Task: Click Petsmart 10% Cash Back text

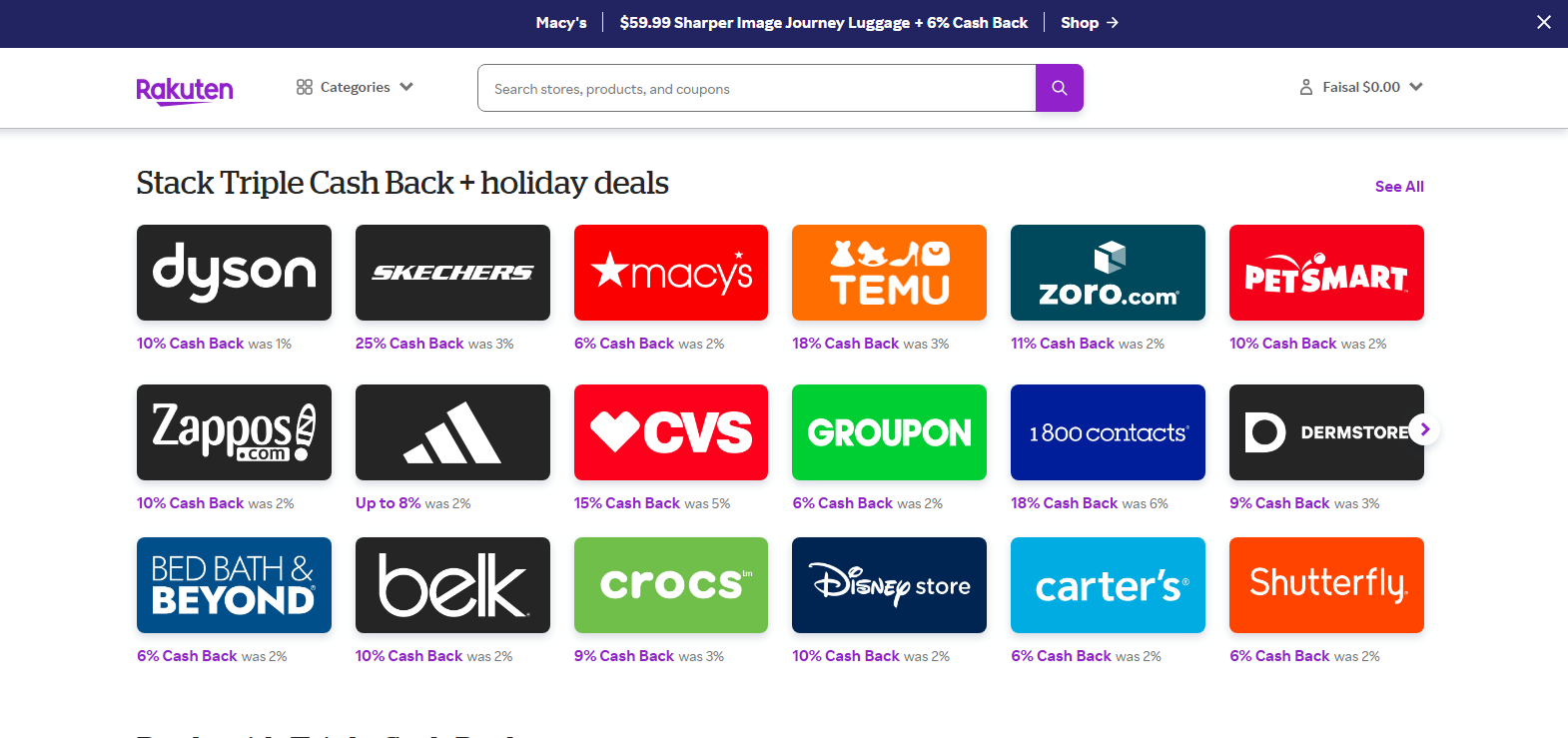Action: pos(1282,344)
